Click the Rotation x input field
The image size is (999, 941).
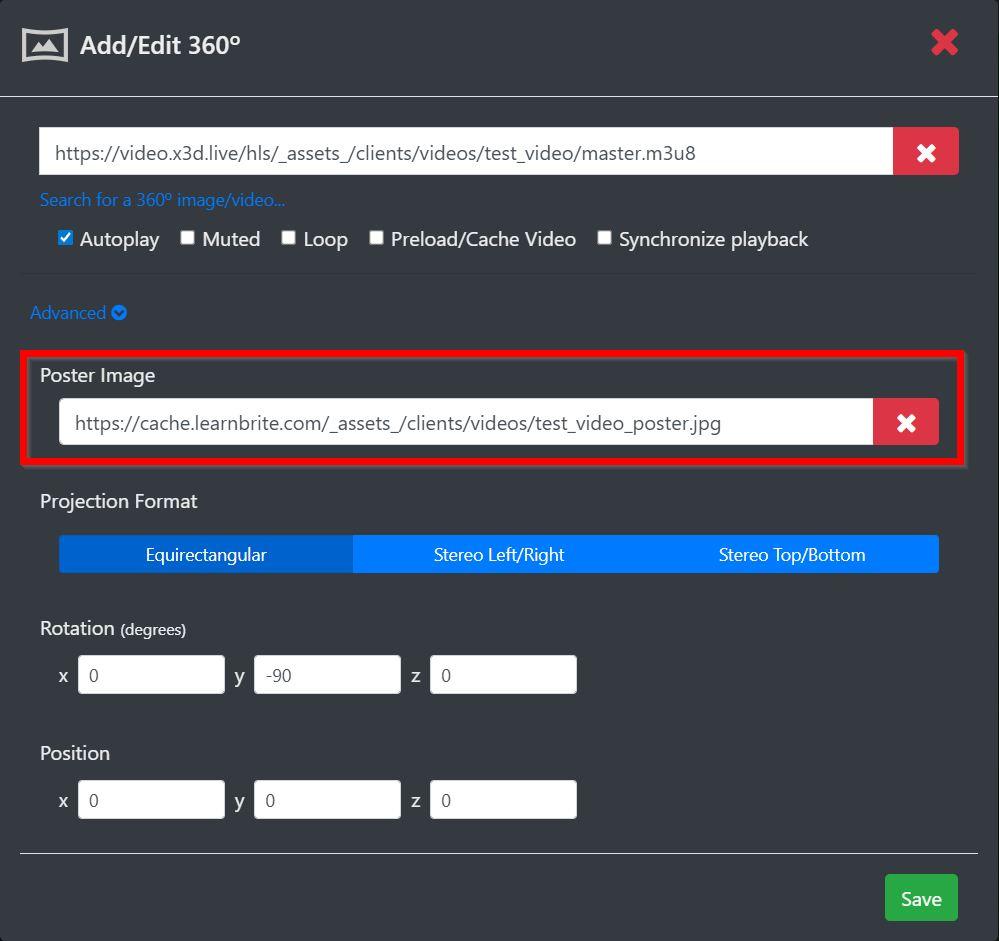click(x=152, y=675)
